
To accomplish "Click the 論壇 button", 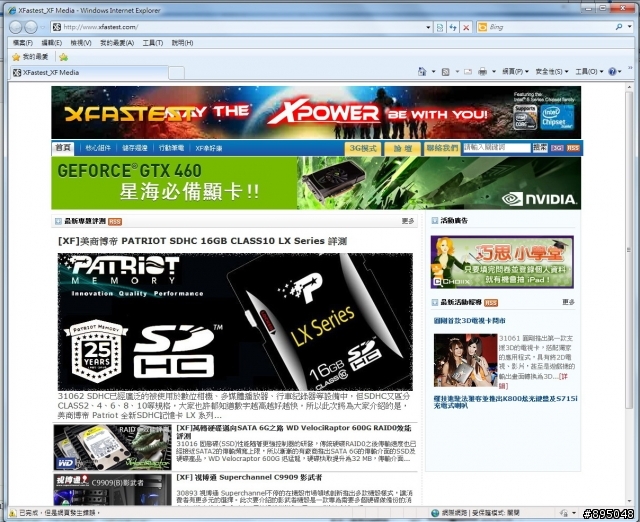I will (x=402, y=148).
